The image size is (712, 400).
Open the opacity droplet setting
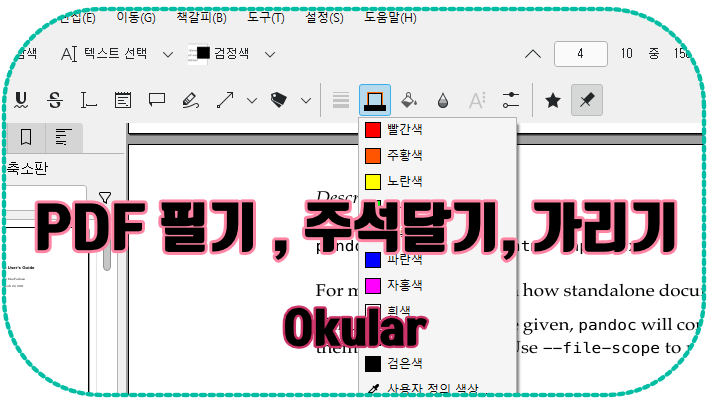(443, 100)
